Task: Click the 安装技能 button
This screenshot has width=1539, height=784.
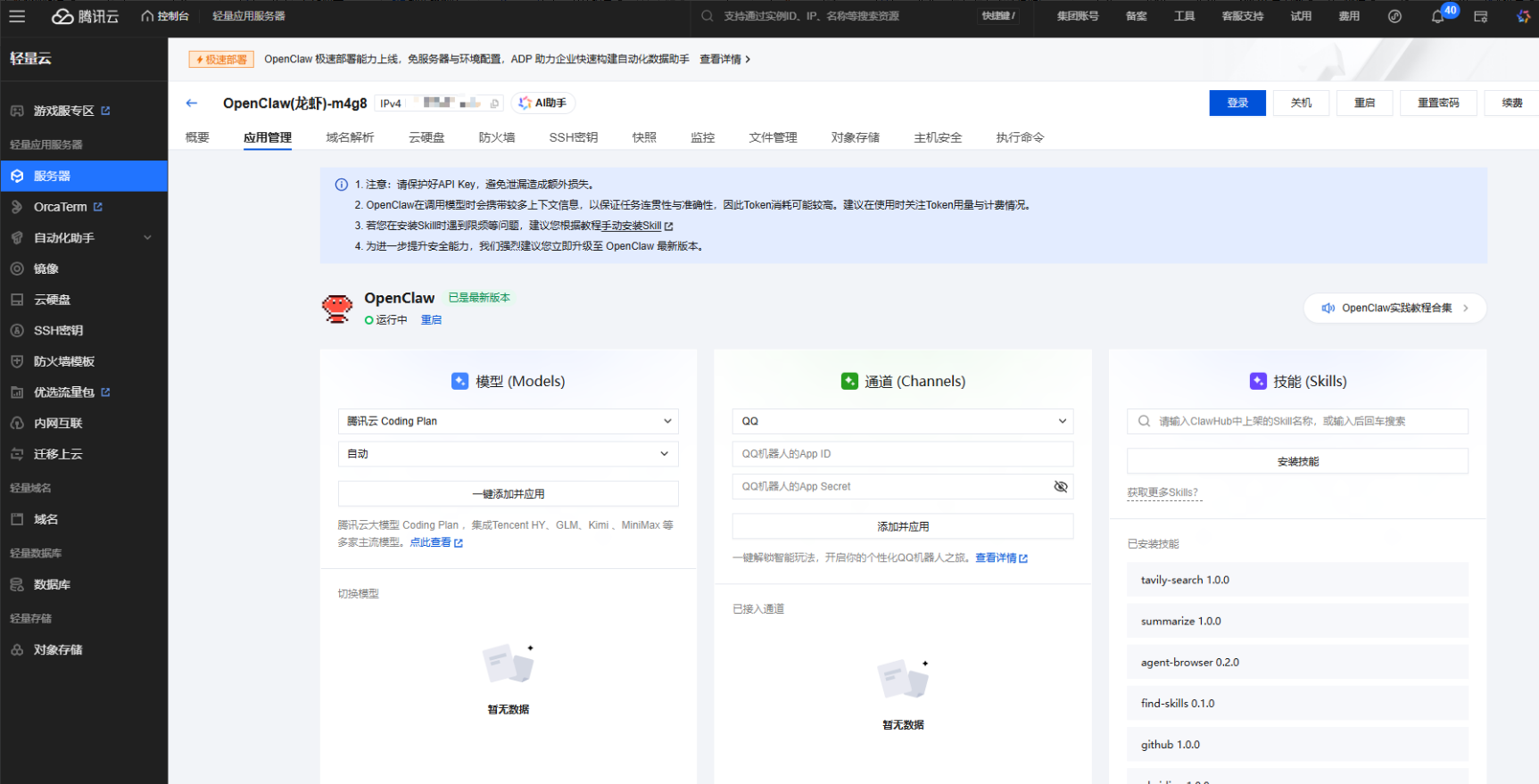Action: coord(1297,461)
